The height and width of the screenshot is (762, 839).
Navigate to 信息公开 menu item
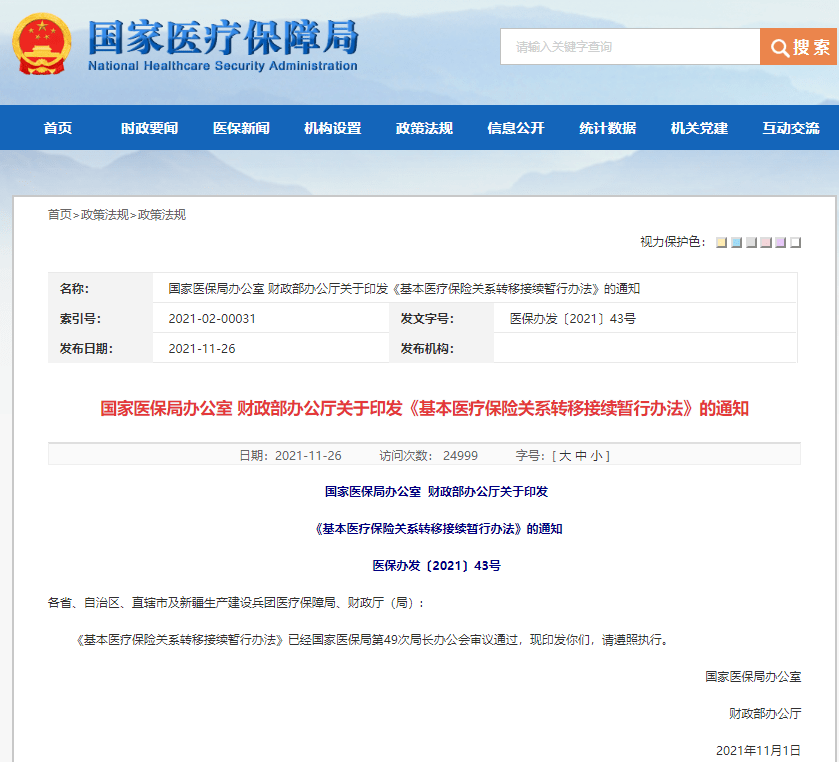point(516,128)
